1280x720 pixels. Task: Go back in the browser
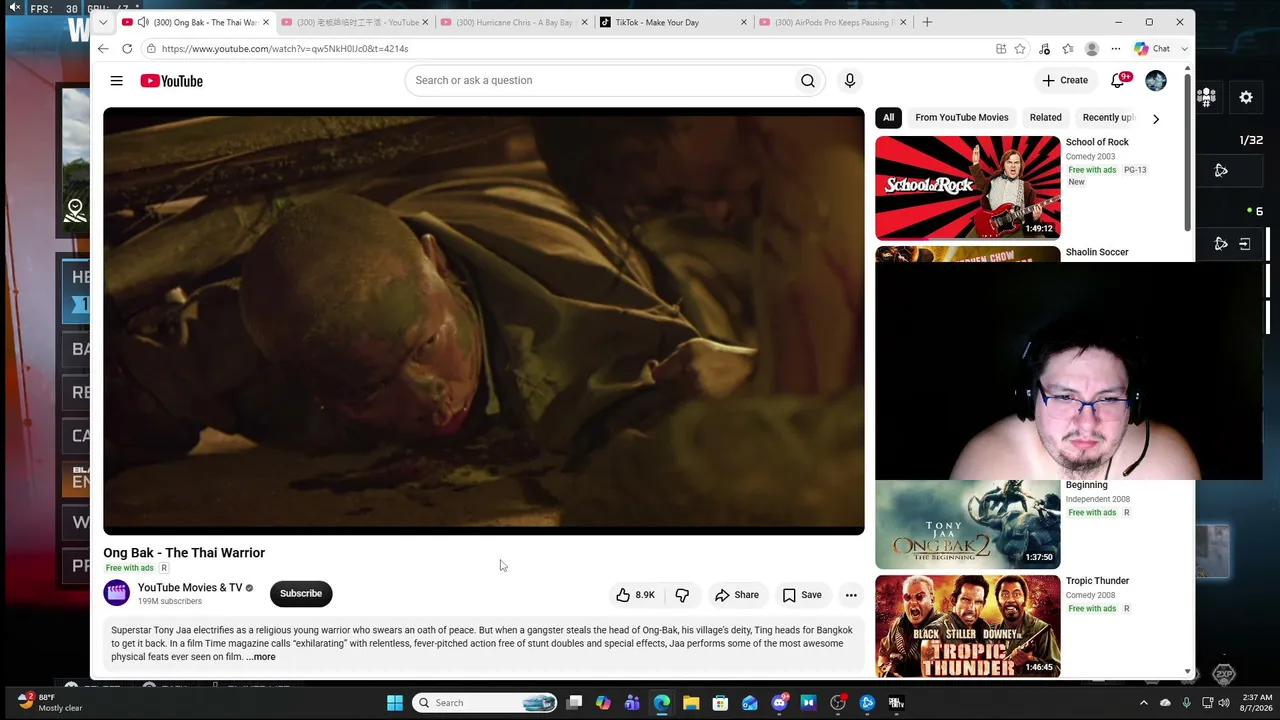click(x=103, y=49)
